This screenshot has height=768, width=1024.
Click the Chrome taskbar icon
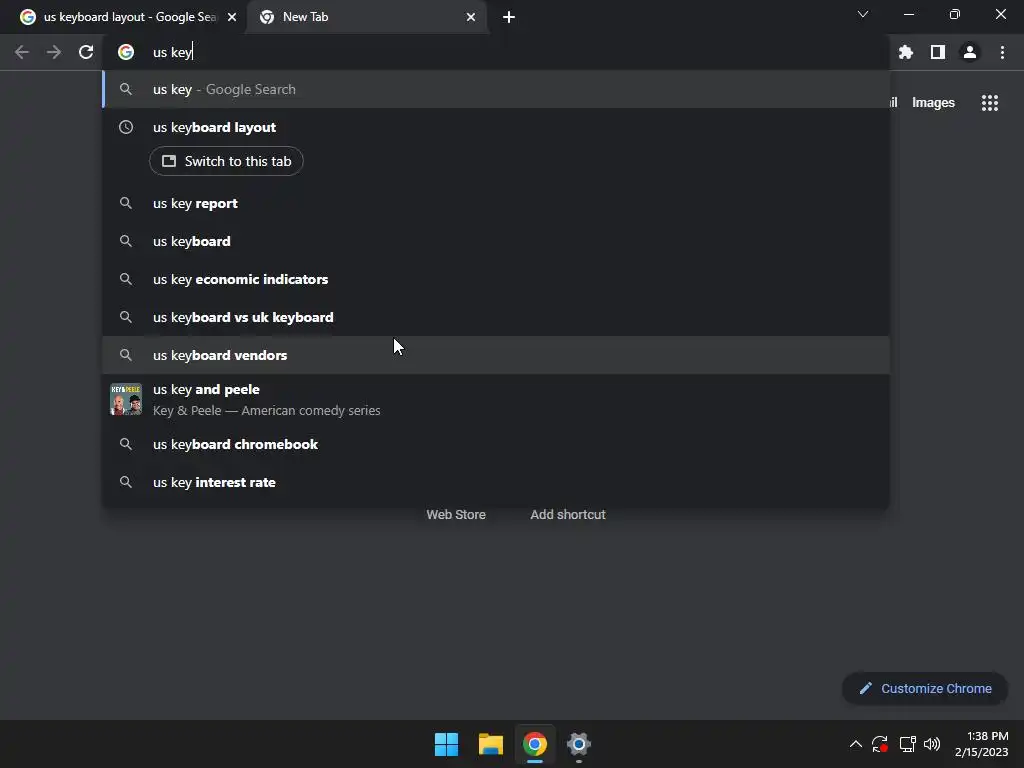tap(534, 744)
